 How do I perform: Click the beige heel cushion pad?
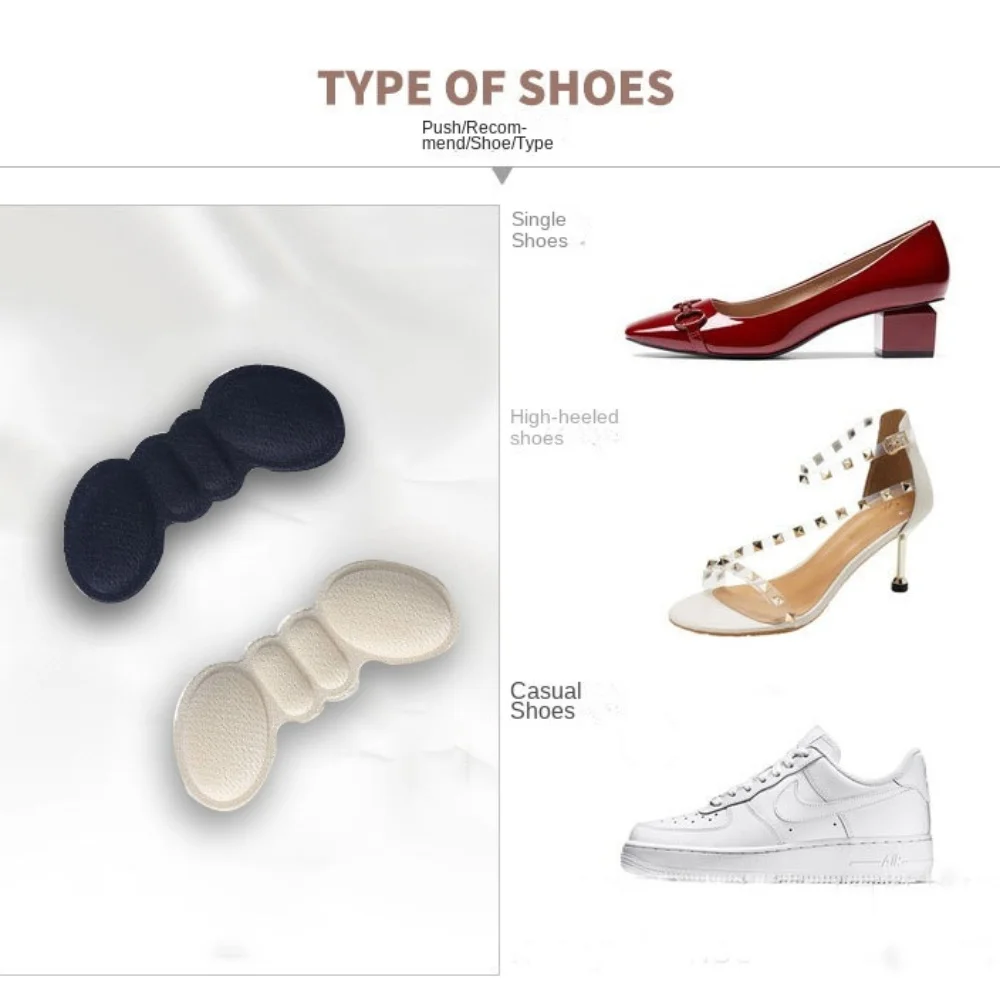coord(316,684)
